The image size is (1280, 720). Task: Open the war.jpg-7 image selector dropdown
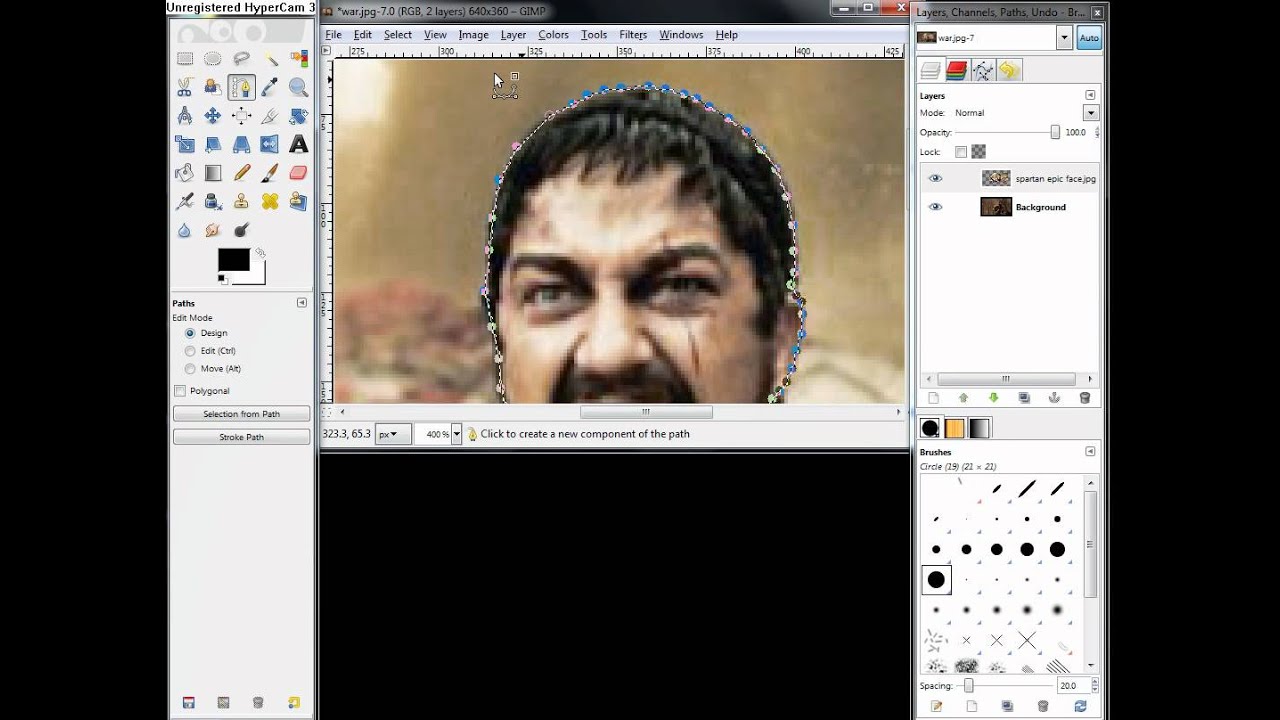pyautogui.click(x=1064, y=38)
